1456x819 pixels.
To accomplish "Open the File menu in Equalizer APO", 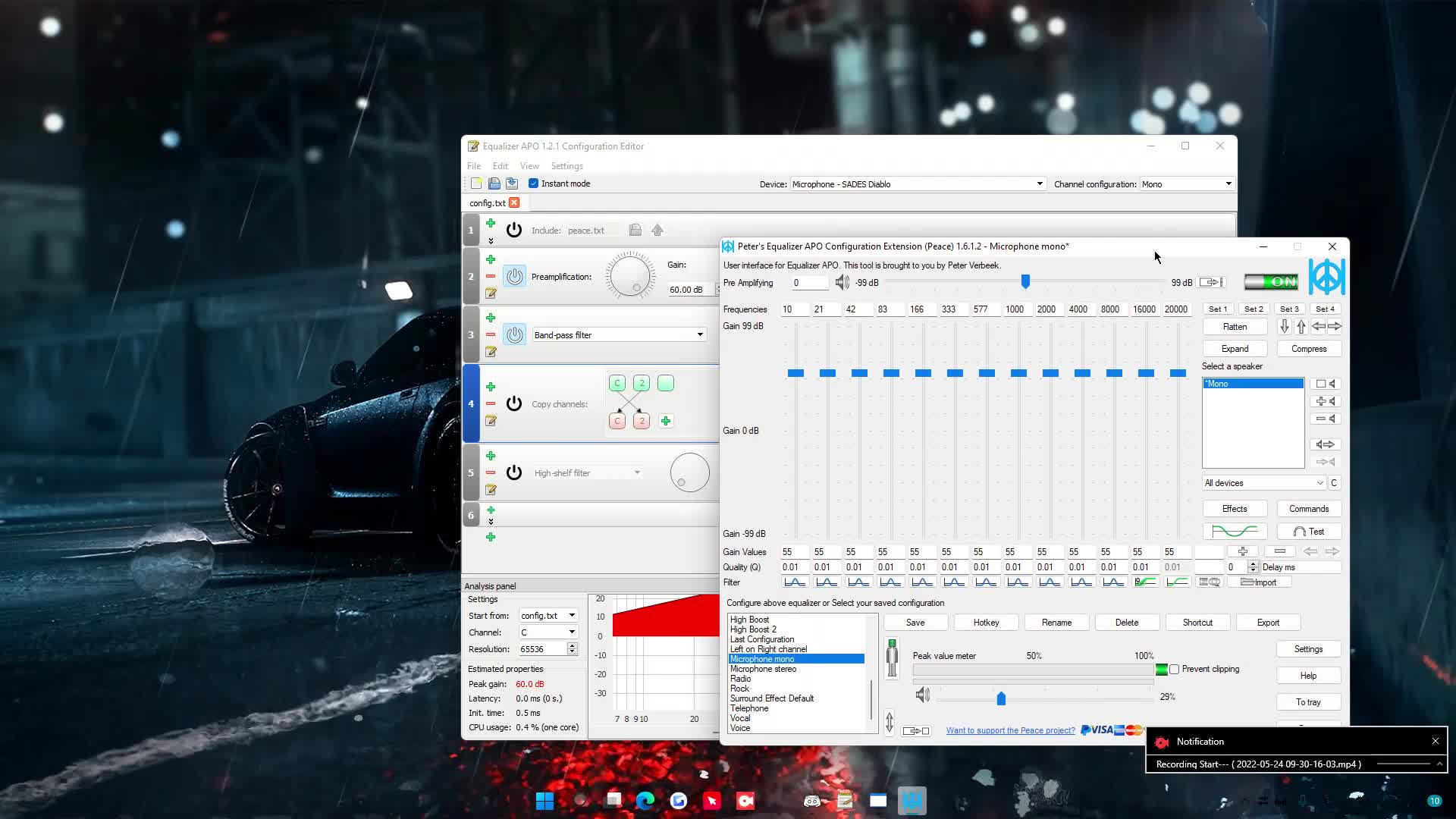I will (473, 165).
